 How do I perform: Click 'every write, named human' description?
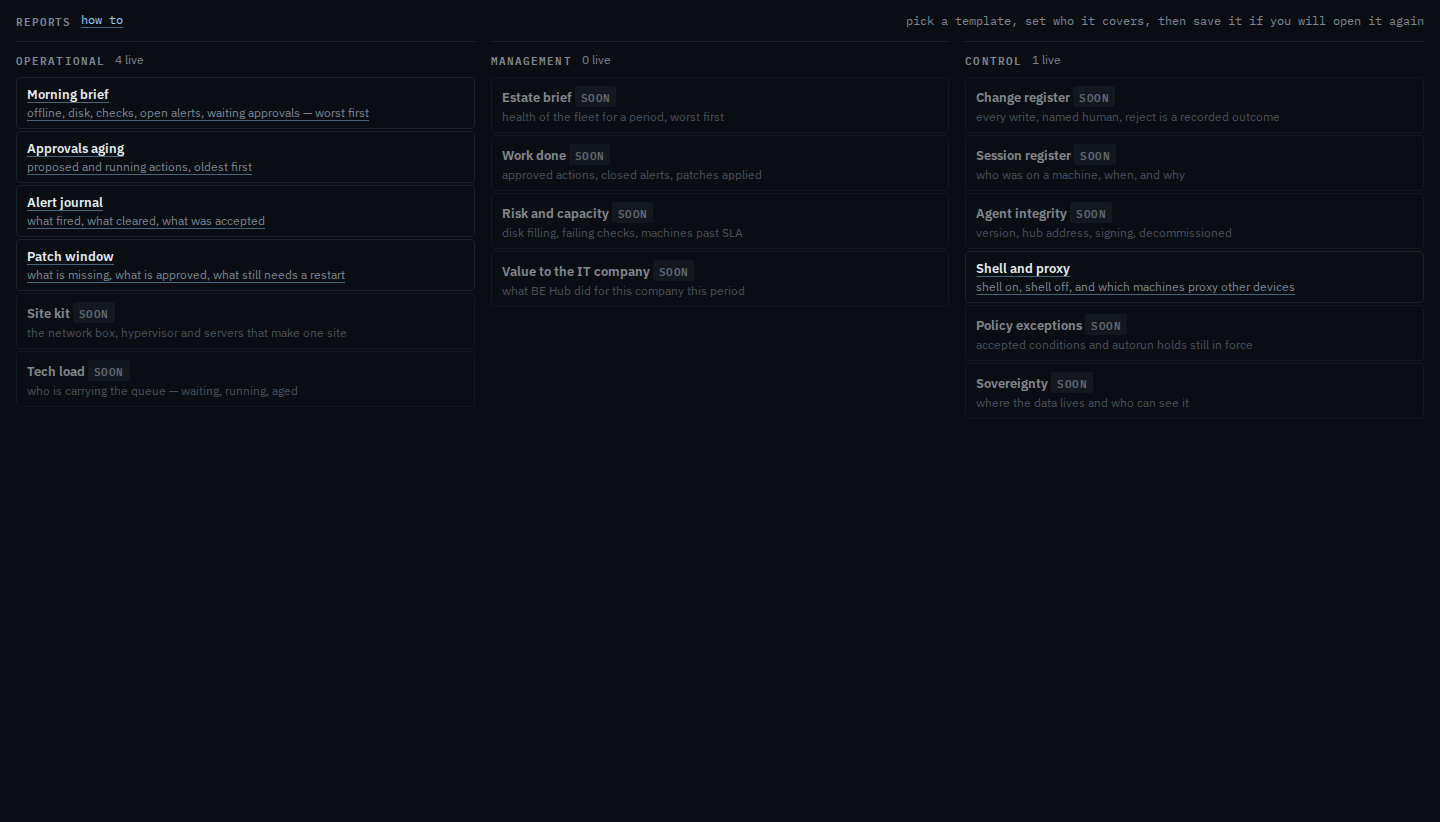[x=1128, y=117]
